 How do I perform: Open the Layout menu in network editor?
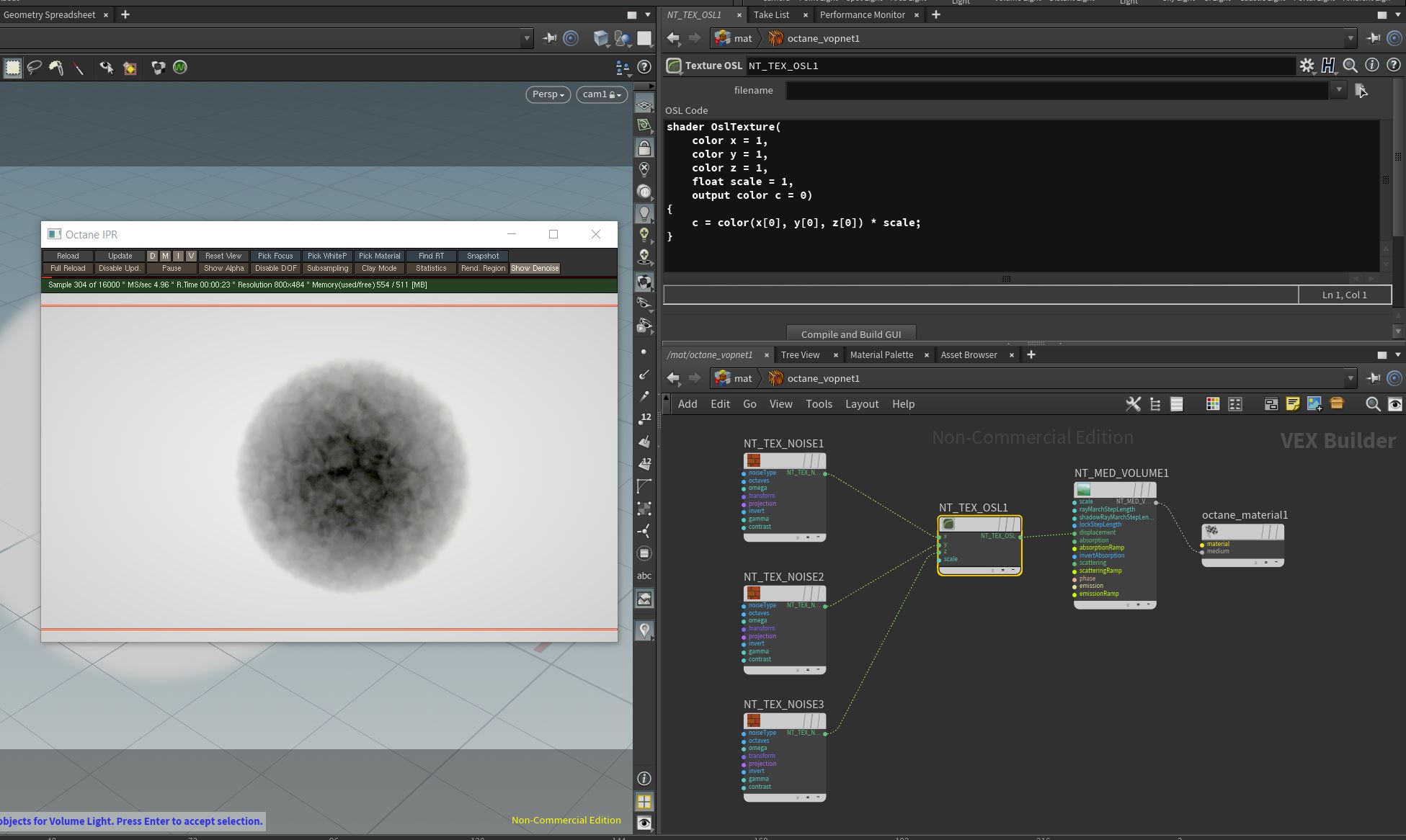coord(861,404)
